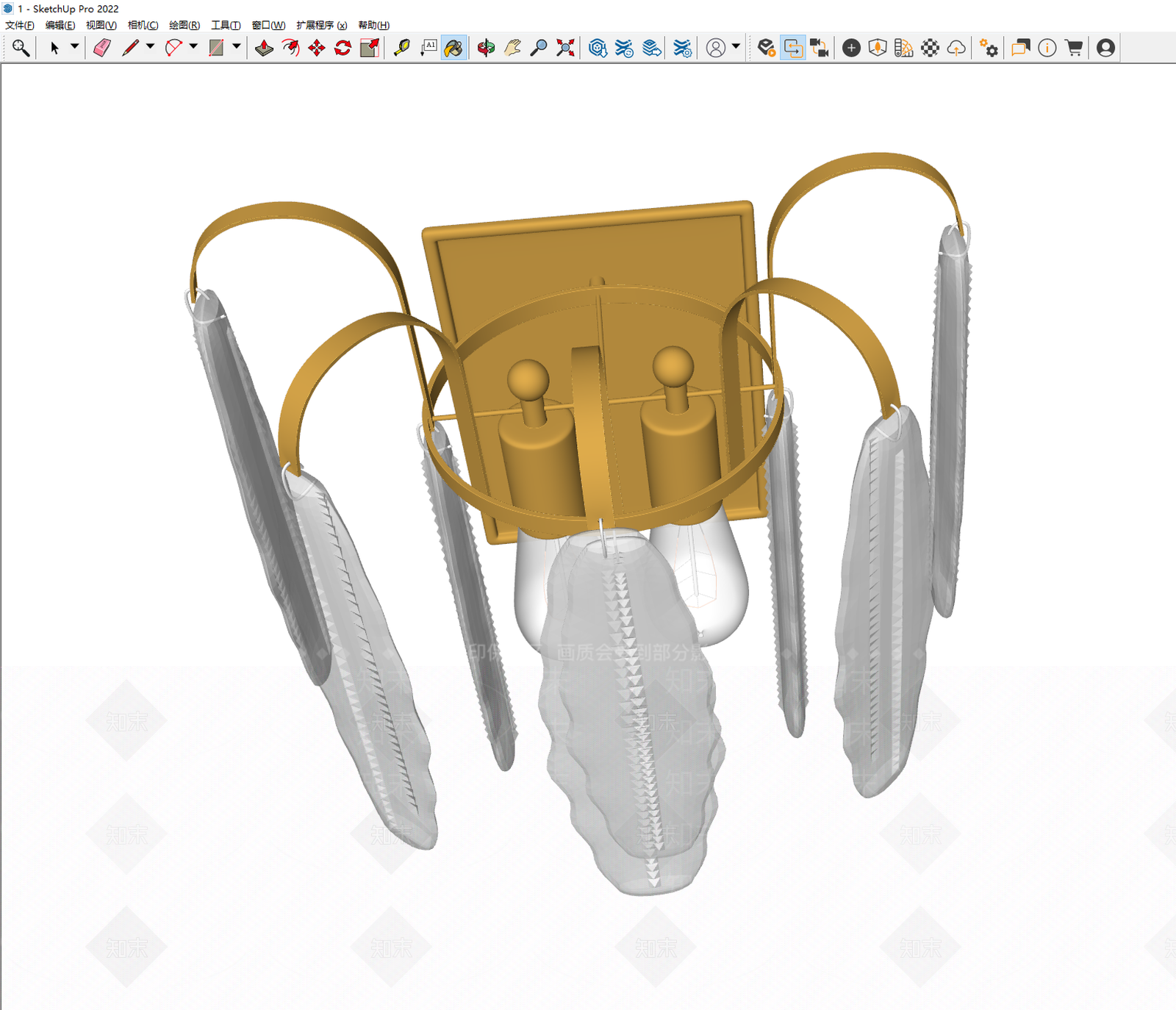Image resolution: width=1176 pixels, height=1010 pixels.
Task: Click the Zoom Extents tool
Action: 565,48
